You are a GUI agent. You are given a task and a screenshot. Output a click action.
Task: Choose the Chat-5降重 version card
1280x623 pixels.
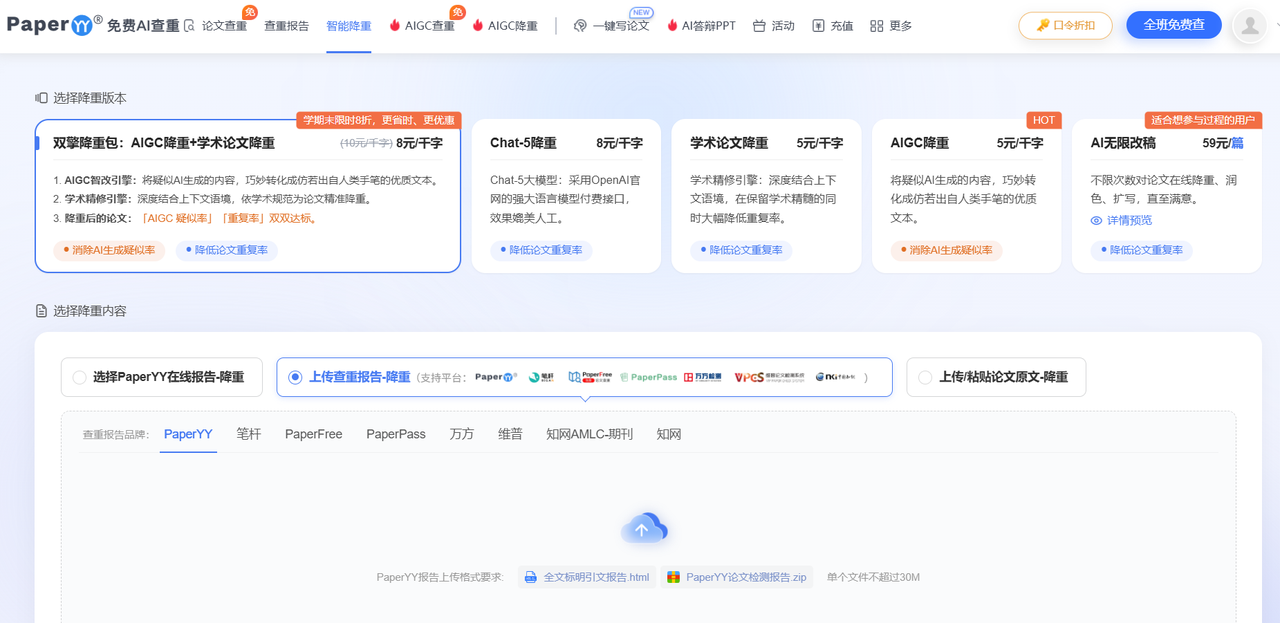566,196
